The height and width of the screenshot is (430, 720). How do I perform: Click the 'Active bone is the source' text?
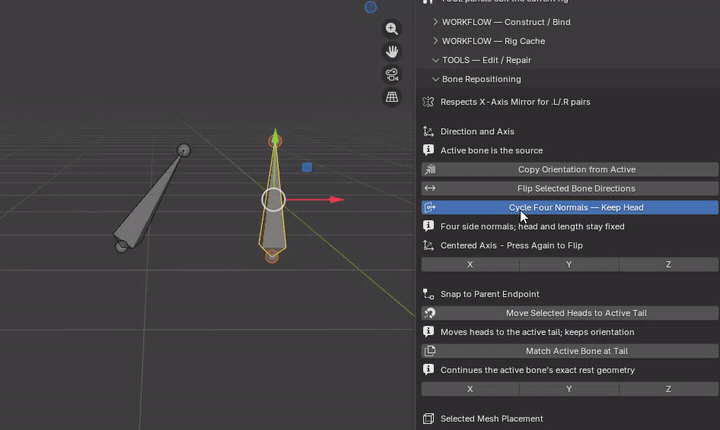[x=491, y=151]
